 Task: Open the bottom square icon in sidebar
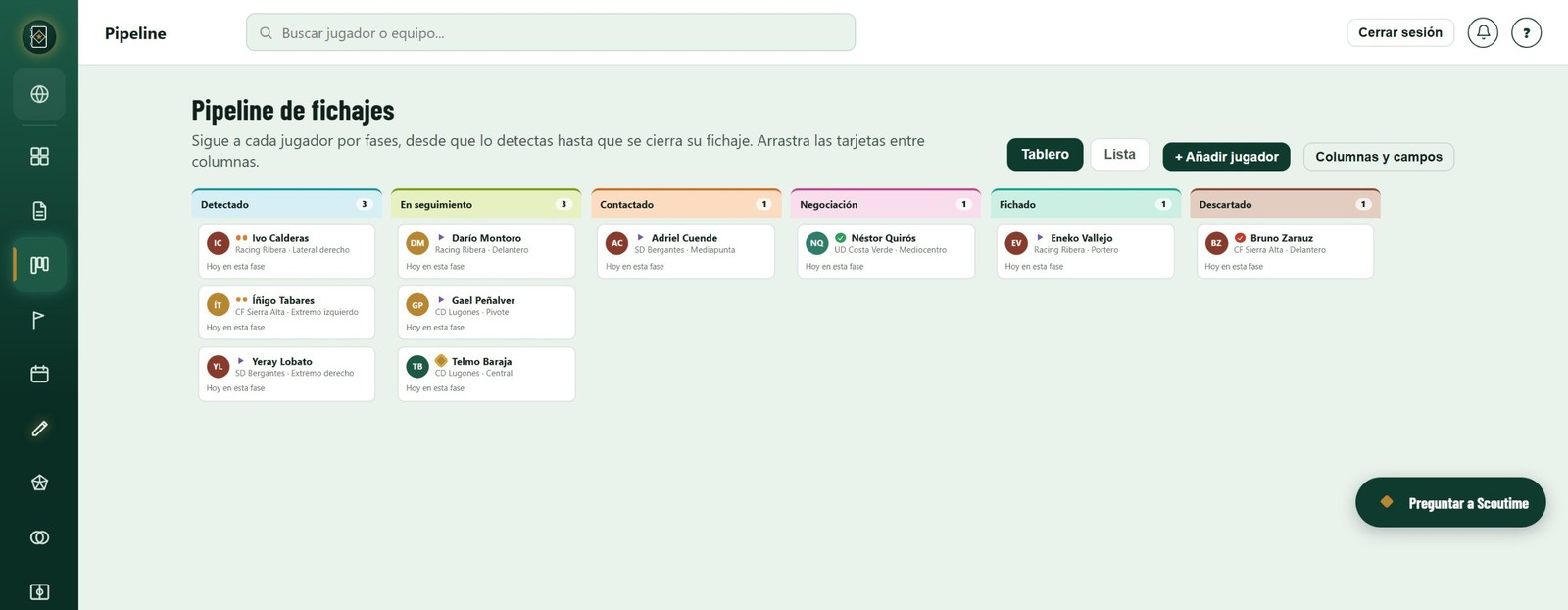point(39,591)
